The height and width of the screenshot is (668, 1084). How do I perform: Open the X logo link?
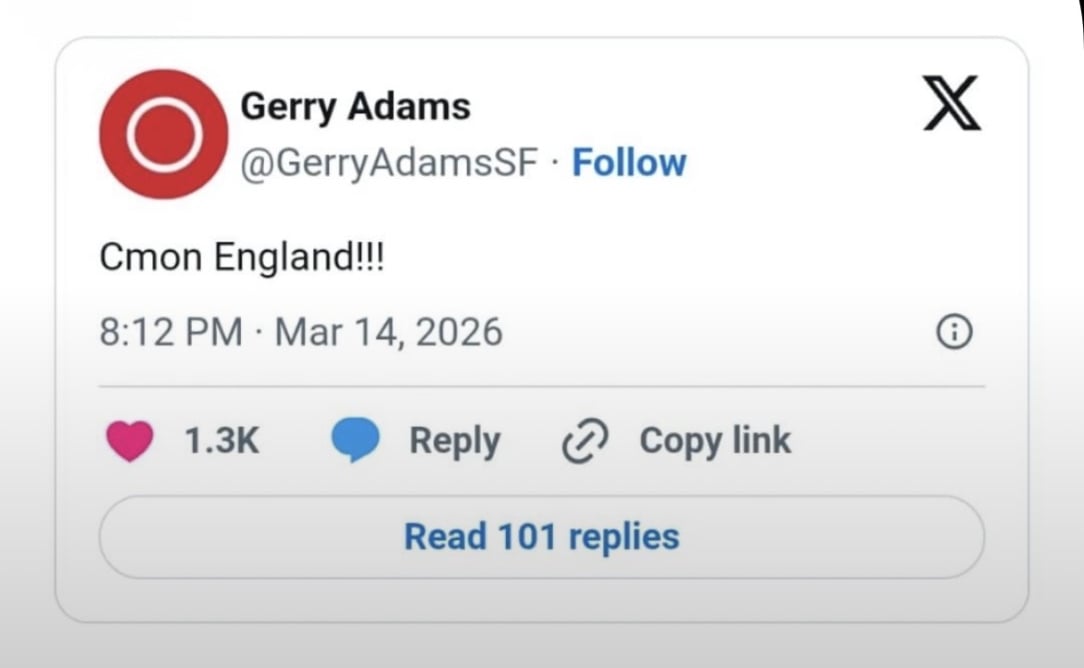point(952,103)
